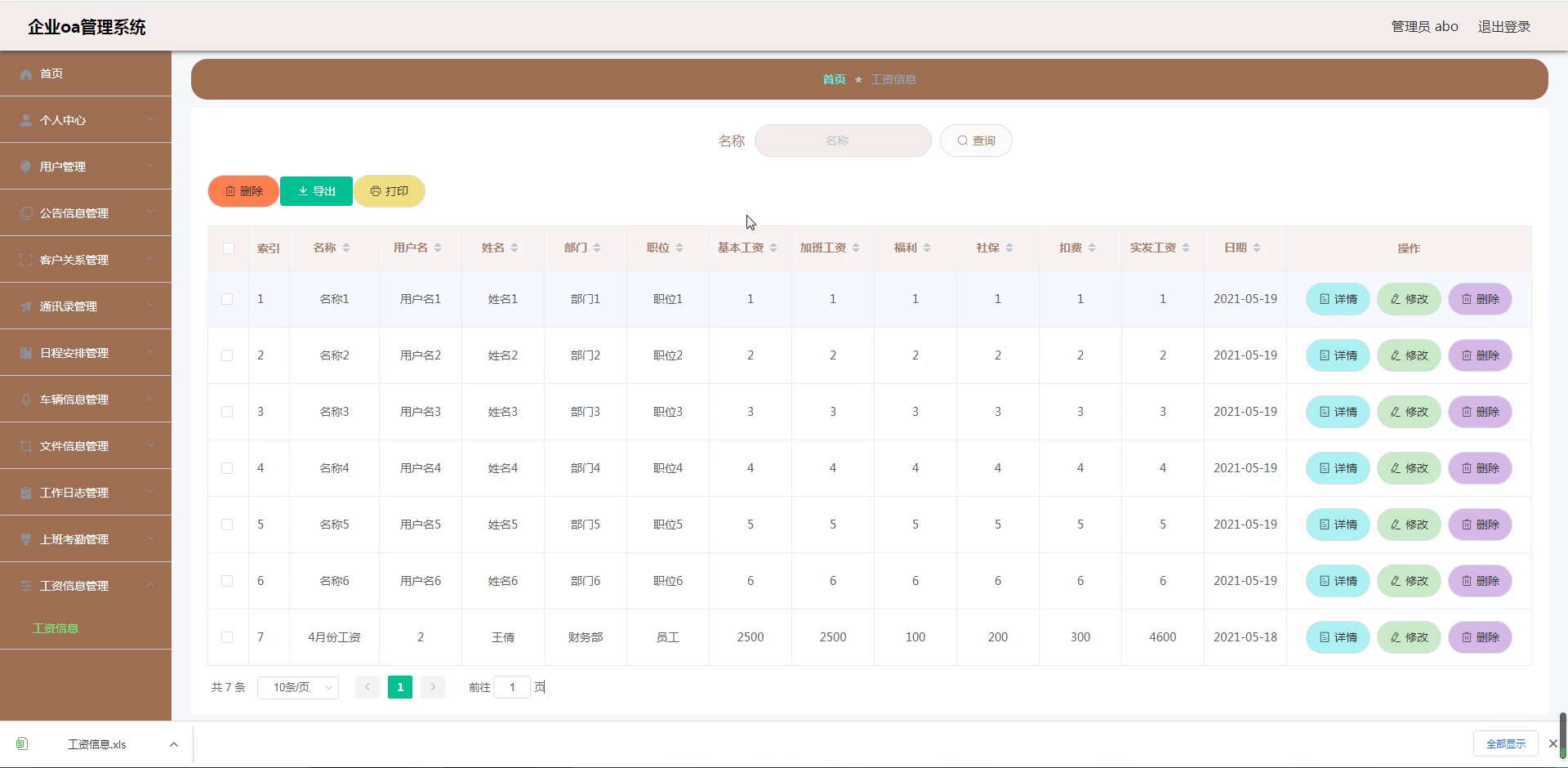Expand the 用户管理 sidebar menu

point(86,167)
